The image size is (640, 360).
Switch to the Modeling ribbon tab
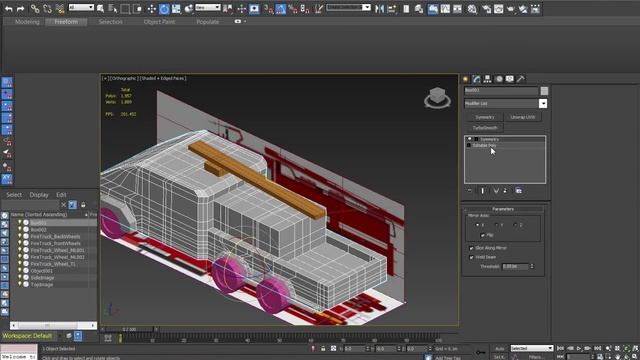click(27, 22)
